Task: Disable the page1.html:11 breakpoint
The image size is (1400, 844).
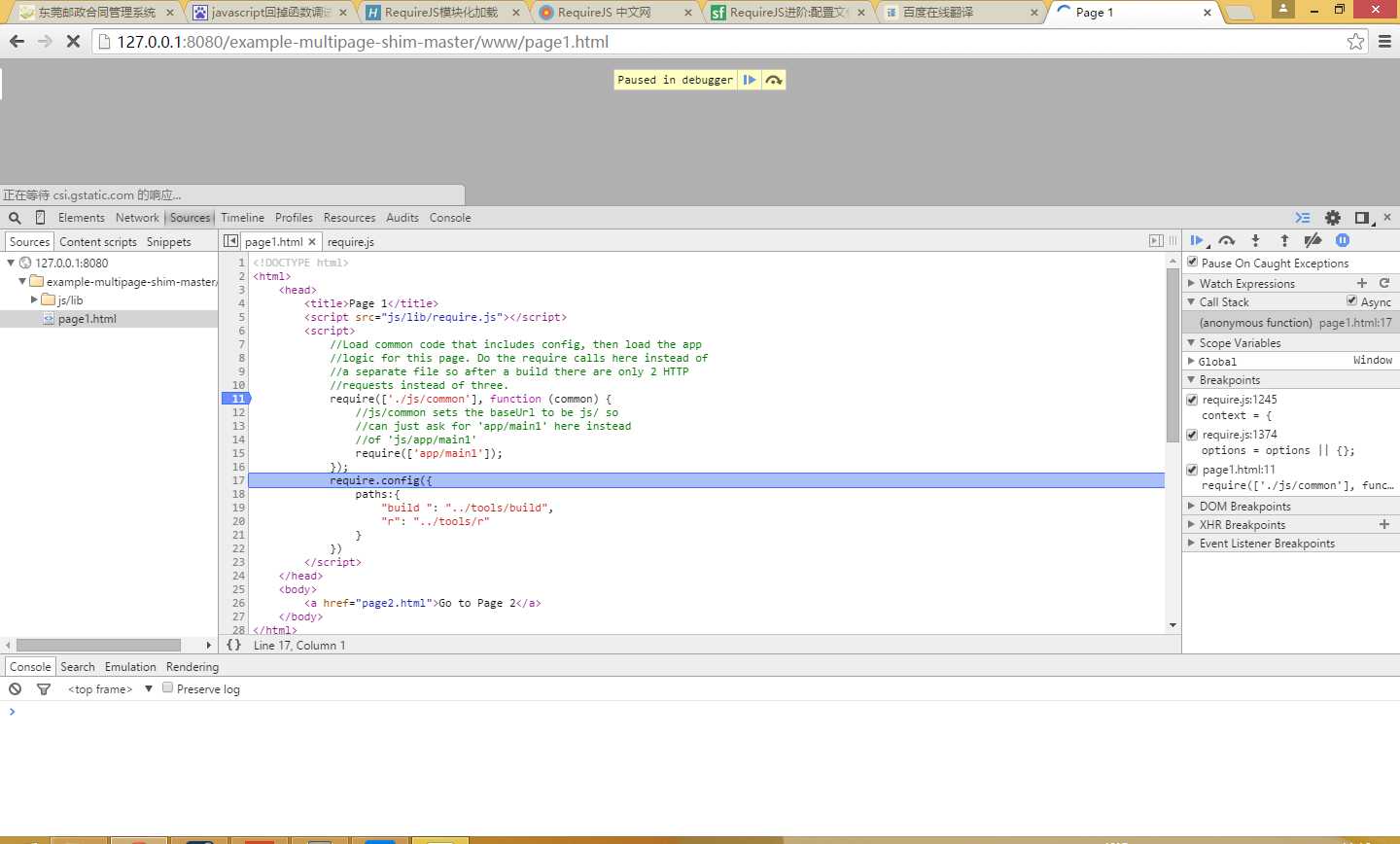Action: [x=1193, y=470]
